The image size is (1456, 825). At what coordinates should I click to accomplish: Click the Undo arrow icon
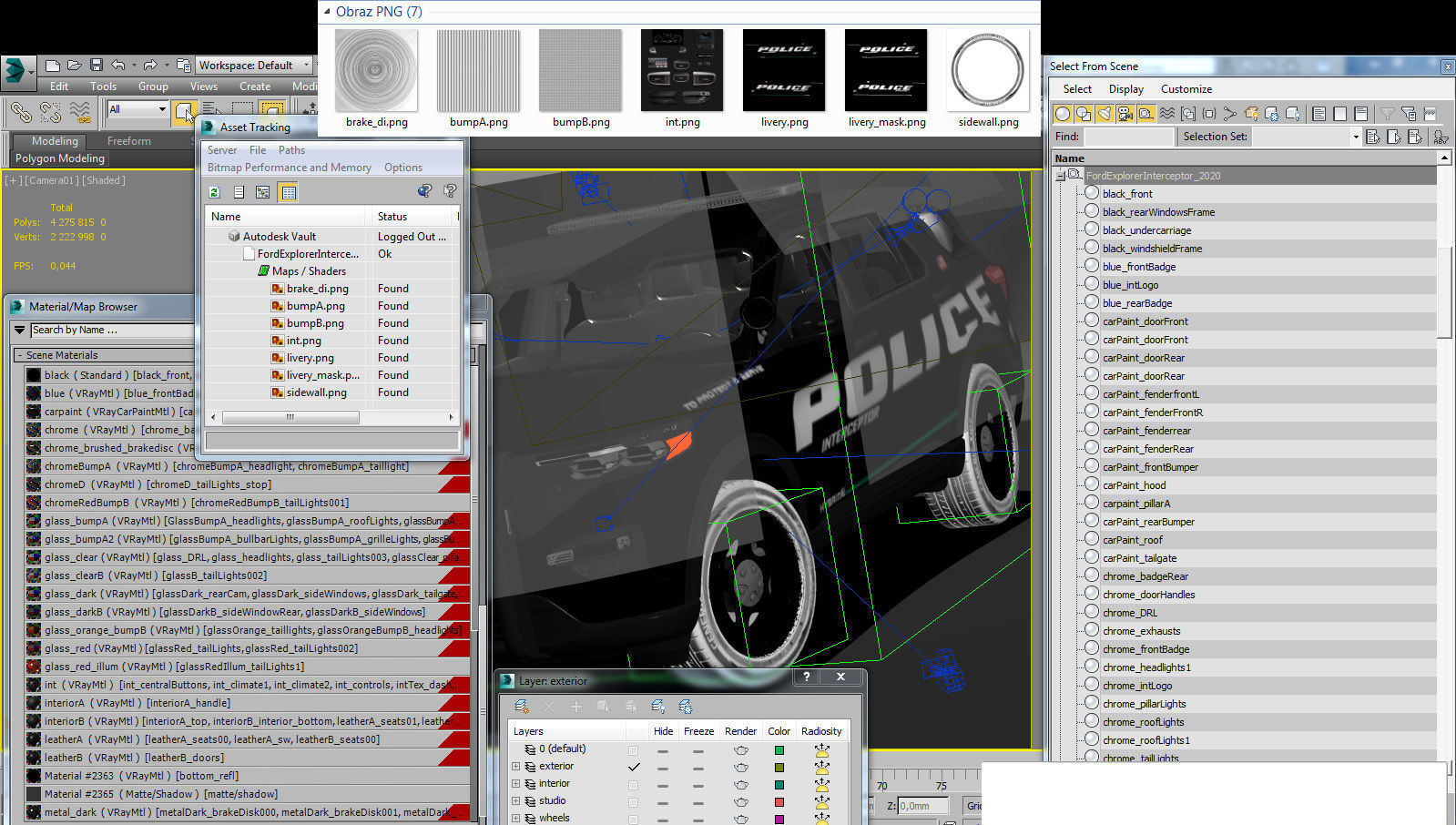118,66
